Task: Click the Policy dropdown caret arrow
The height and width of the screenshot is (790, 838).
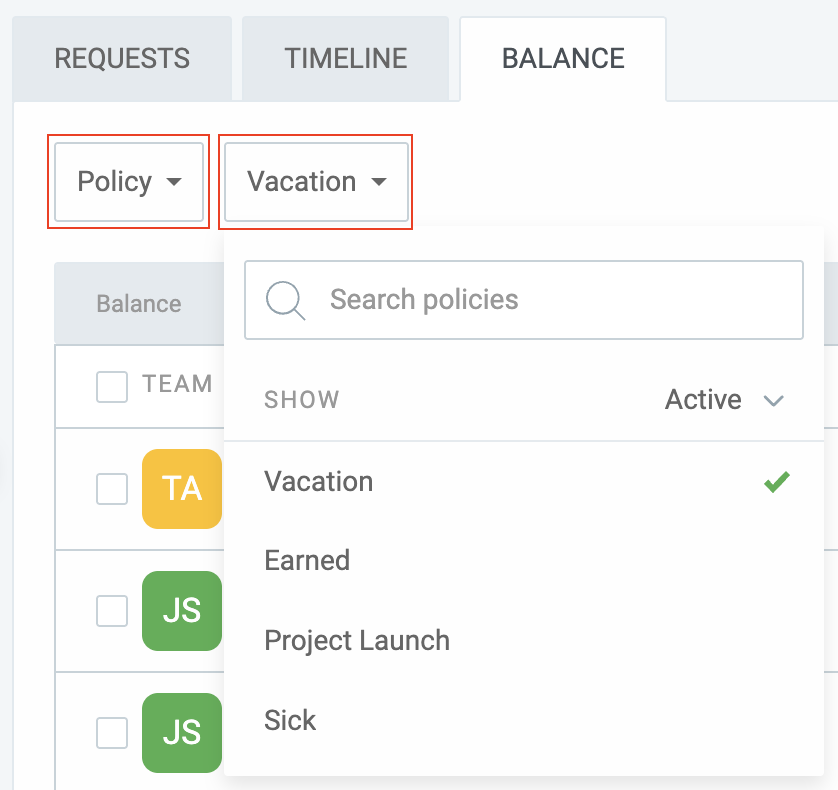Action: pyautogui.click(x=174, y=182)
